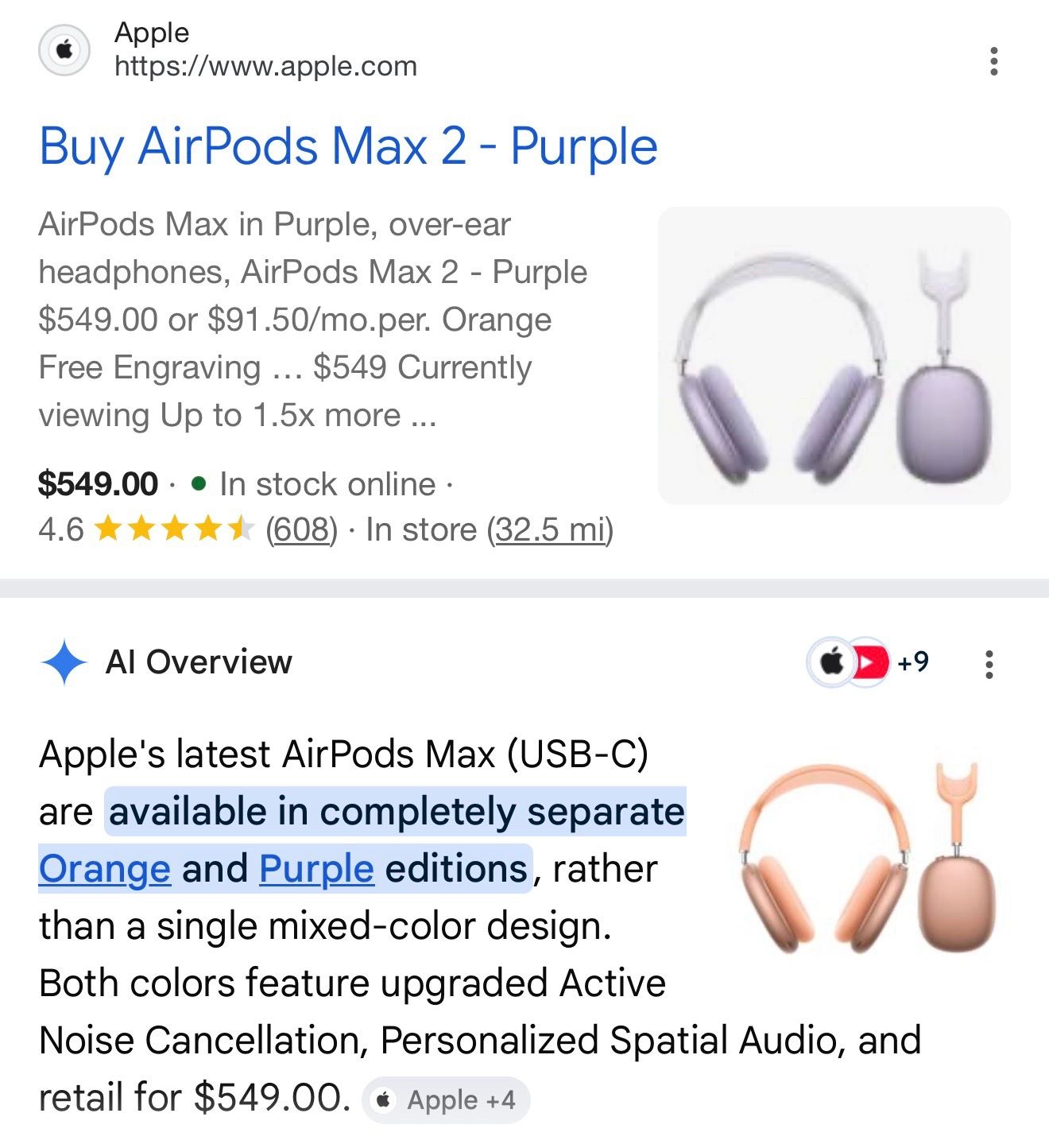The width and height of the screenshot is (1049, 1148).
Task: Open the 608 reviews link
Action: (301, 529)
